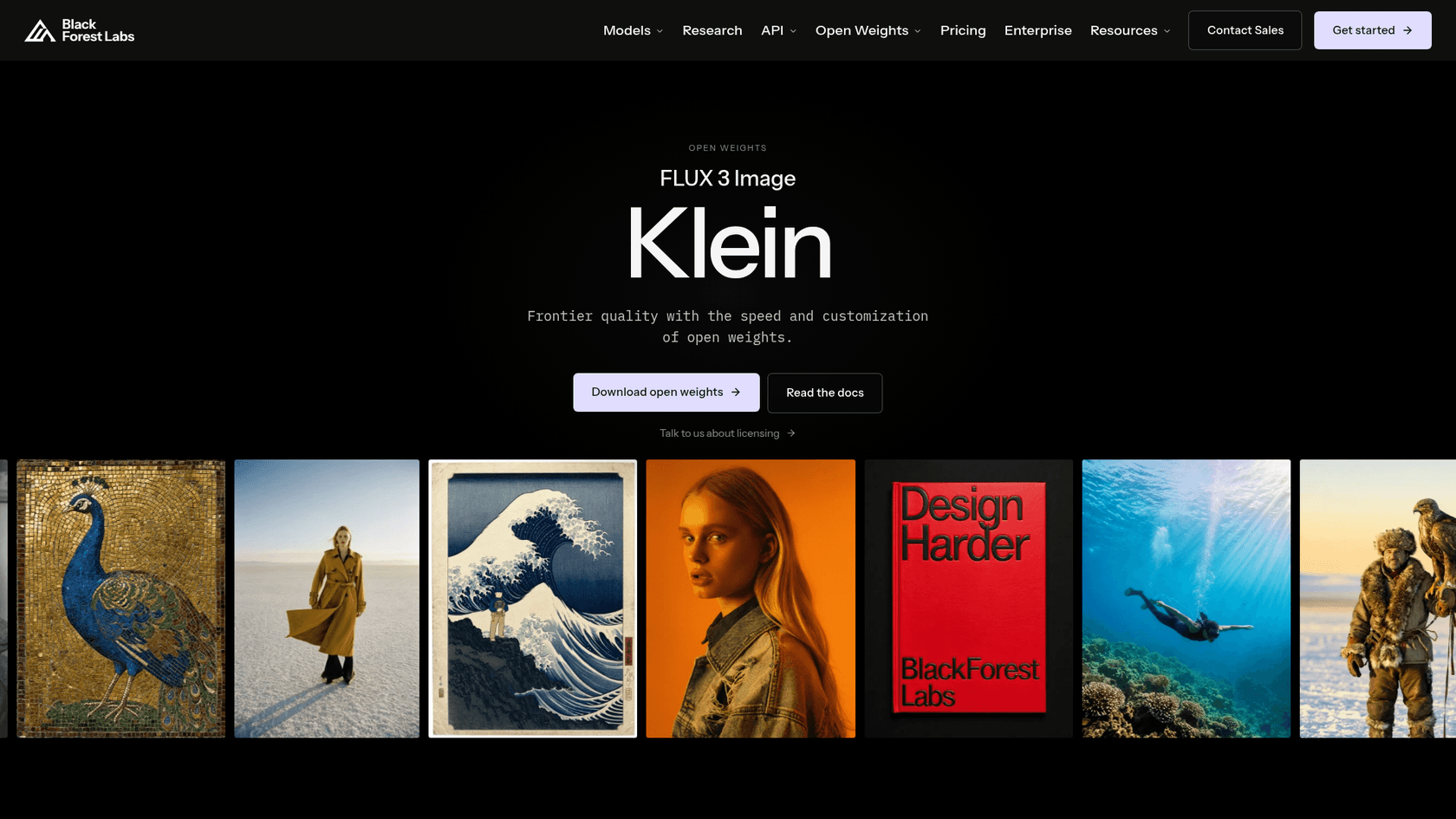1456x819 pixels.
Task: Open the underwater diver reef image
Action: coord(1186,599)
